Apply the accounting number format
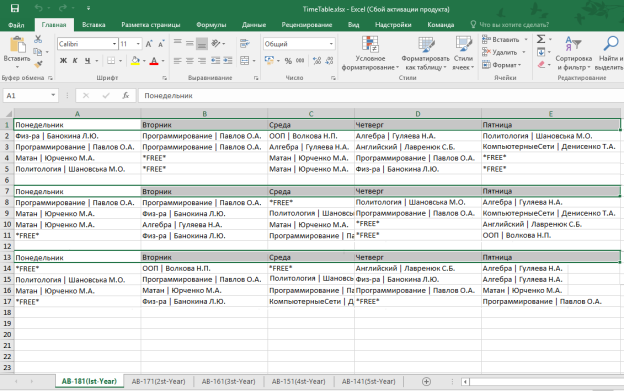 coord(269,61)
